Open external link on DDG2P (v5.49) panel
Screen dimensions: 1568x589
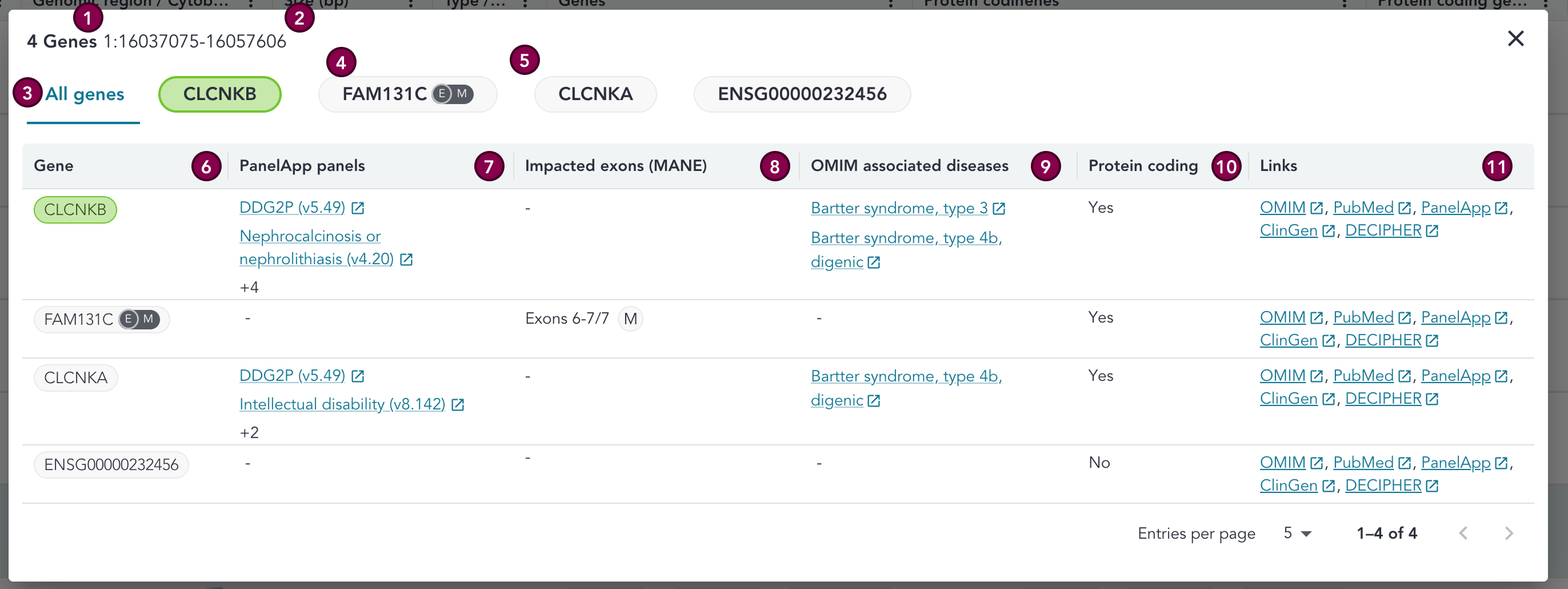click(358, 208)
